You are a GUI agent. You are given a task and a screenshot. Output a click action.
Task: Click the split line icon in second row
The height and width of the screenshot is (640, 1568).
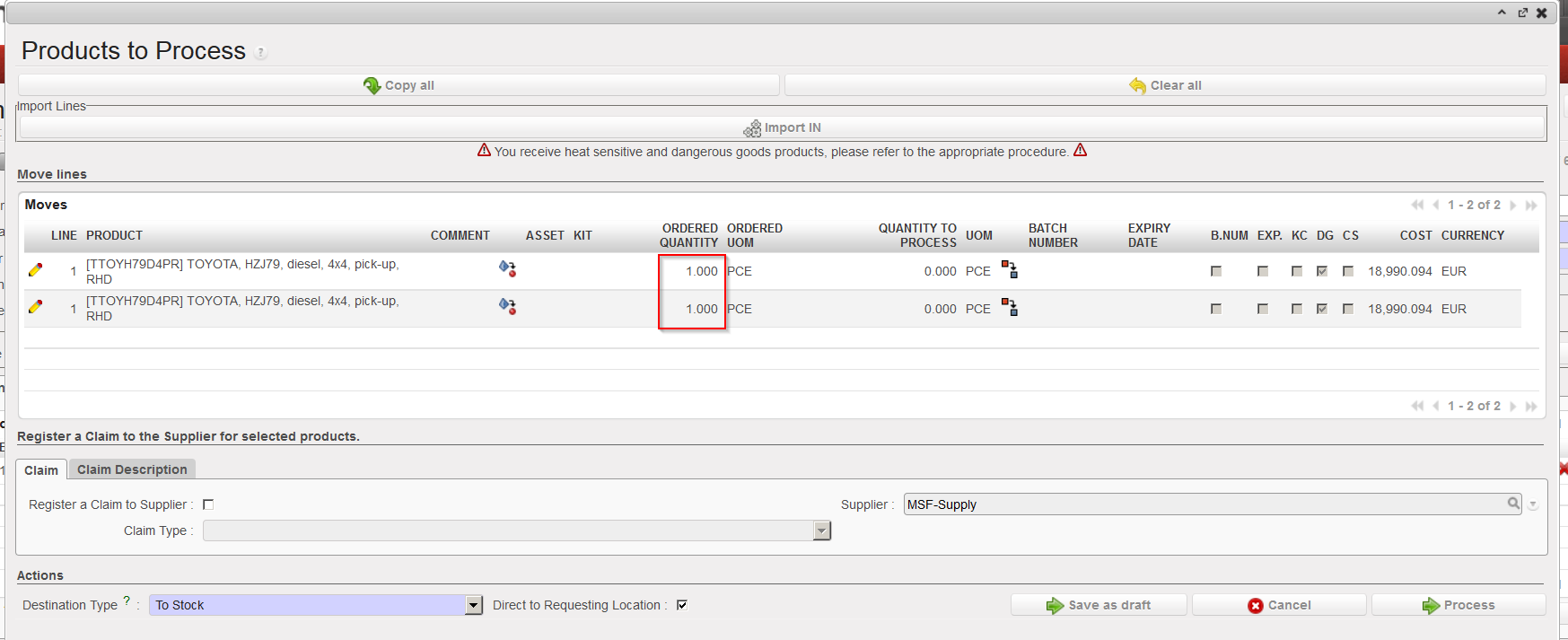[1010, 308]
